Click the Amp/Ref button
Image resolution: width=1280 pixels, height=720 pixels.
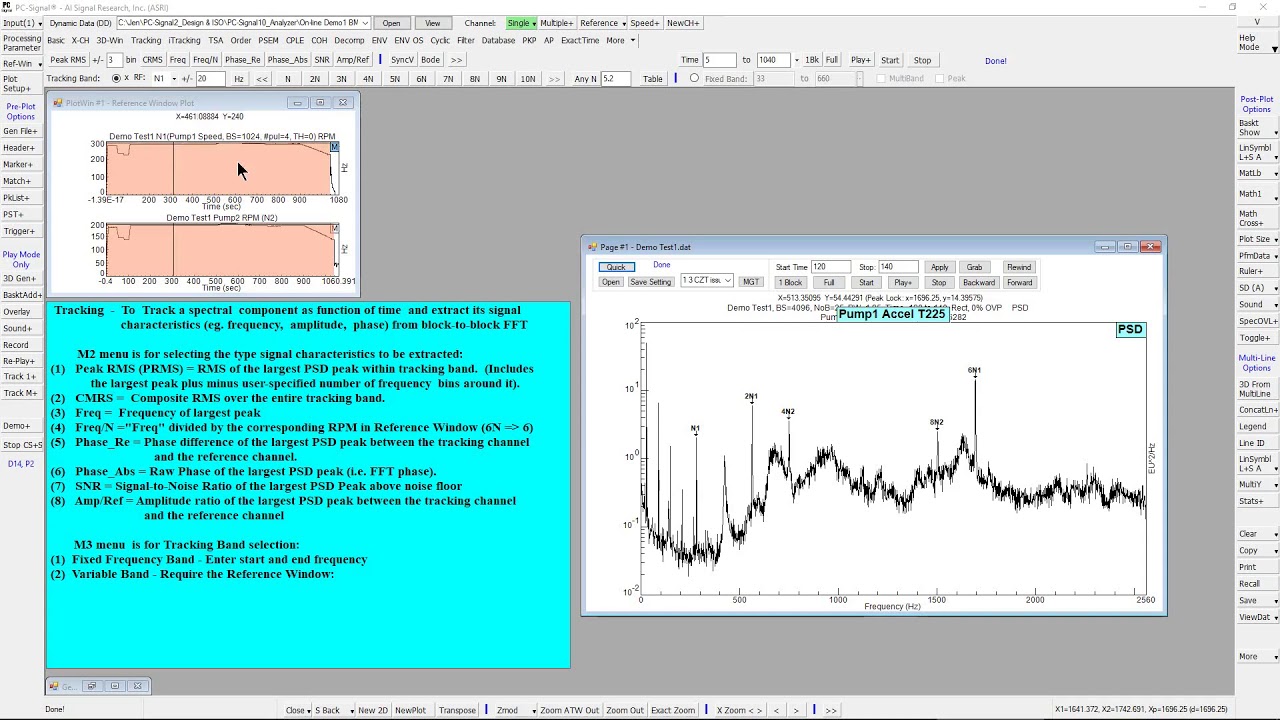pyautogui.click(x=353, y=60)
